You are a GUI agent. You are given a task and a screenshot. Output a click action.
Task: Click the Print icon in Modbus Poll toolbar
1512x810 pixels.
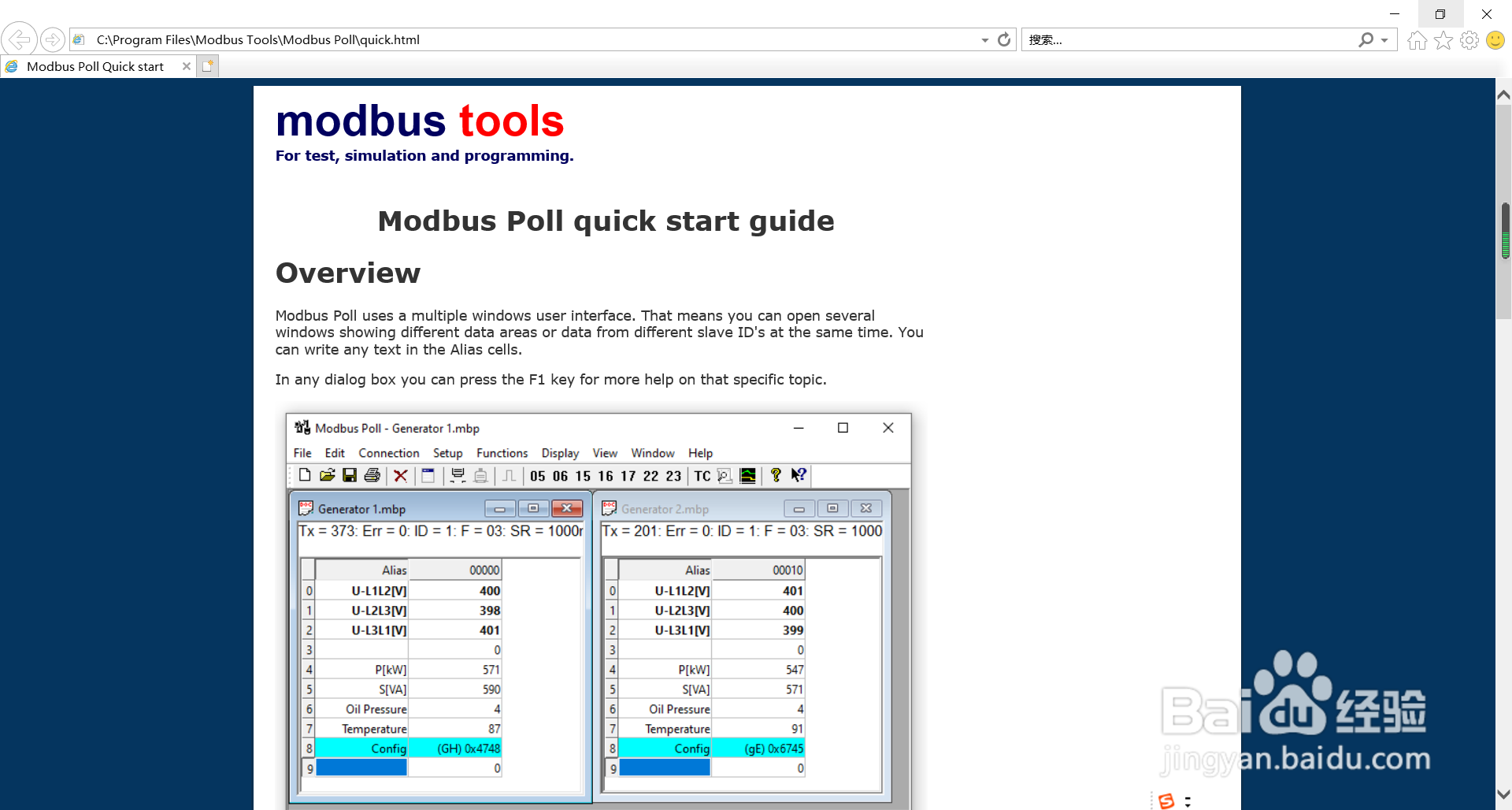coord(372,475)
